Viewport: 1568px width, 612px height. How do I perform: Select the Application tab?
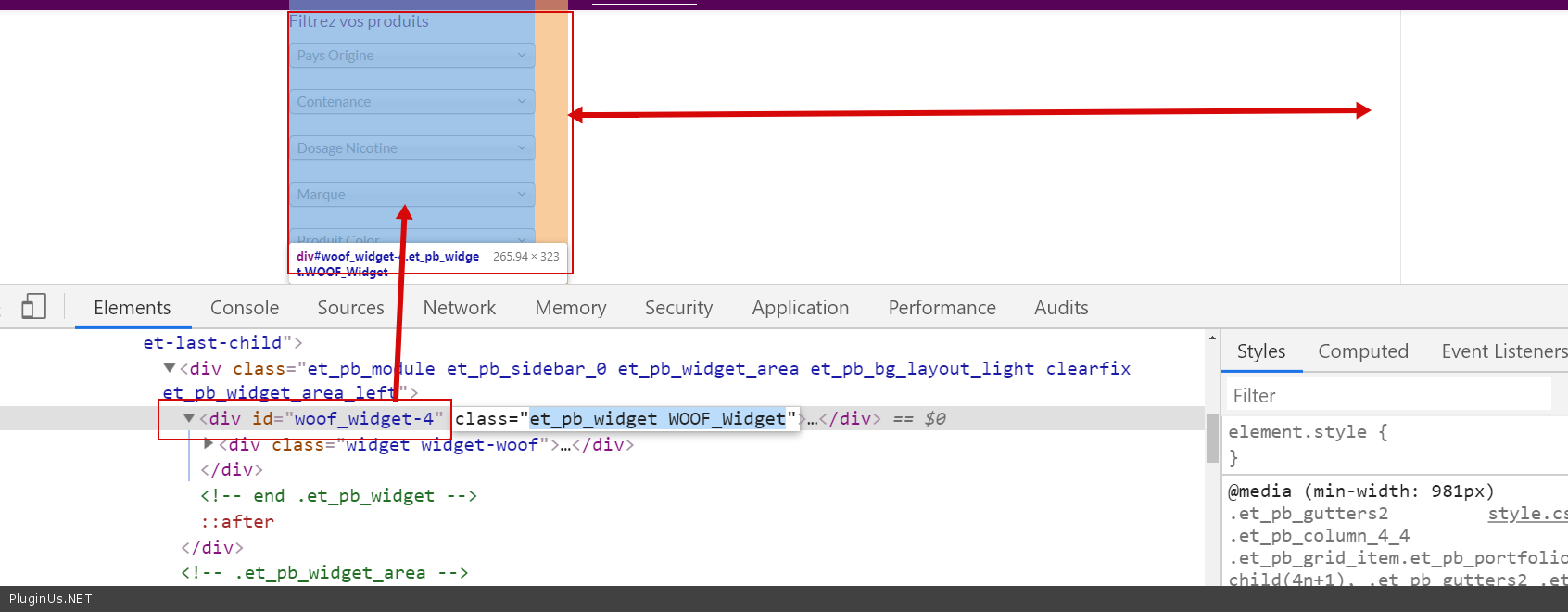click(x=800, y=308)
